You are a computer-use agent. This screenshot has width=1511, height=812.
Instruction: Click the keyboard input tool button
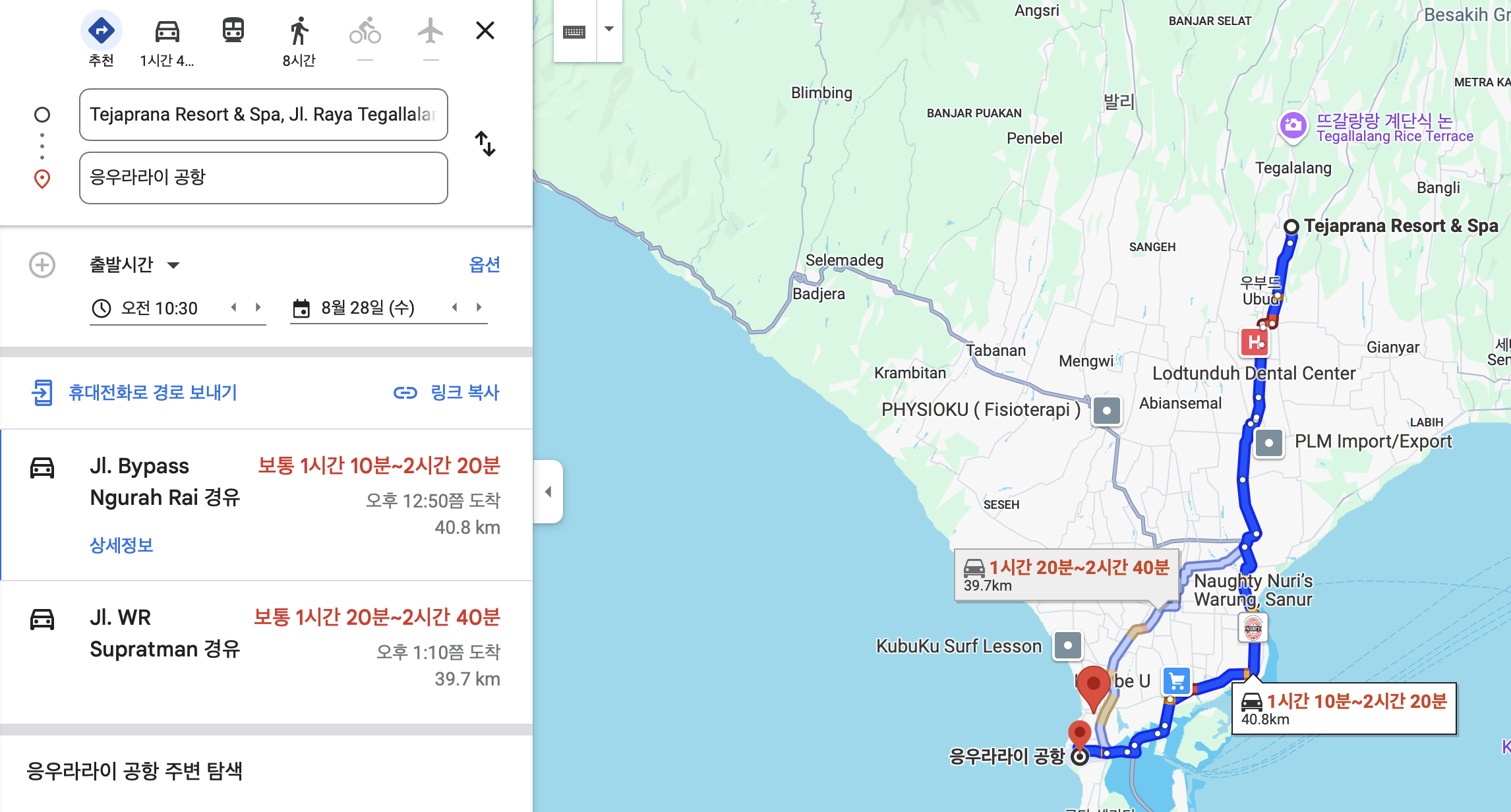click(x=574, y=31)
